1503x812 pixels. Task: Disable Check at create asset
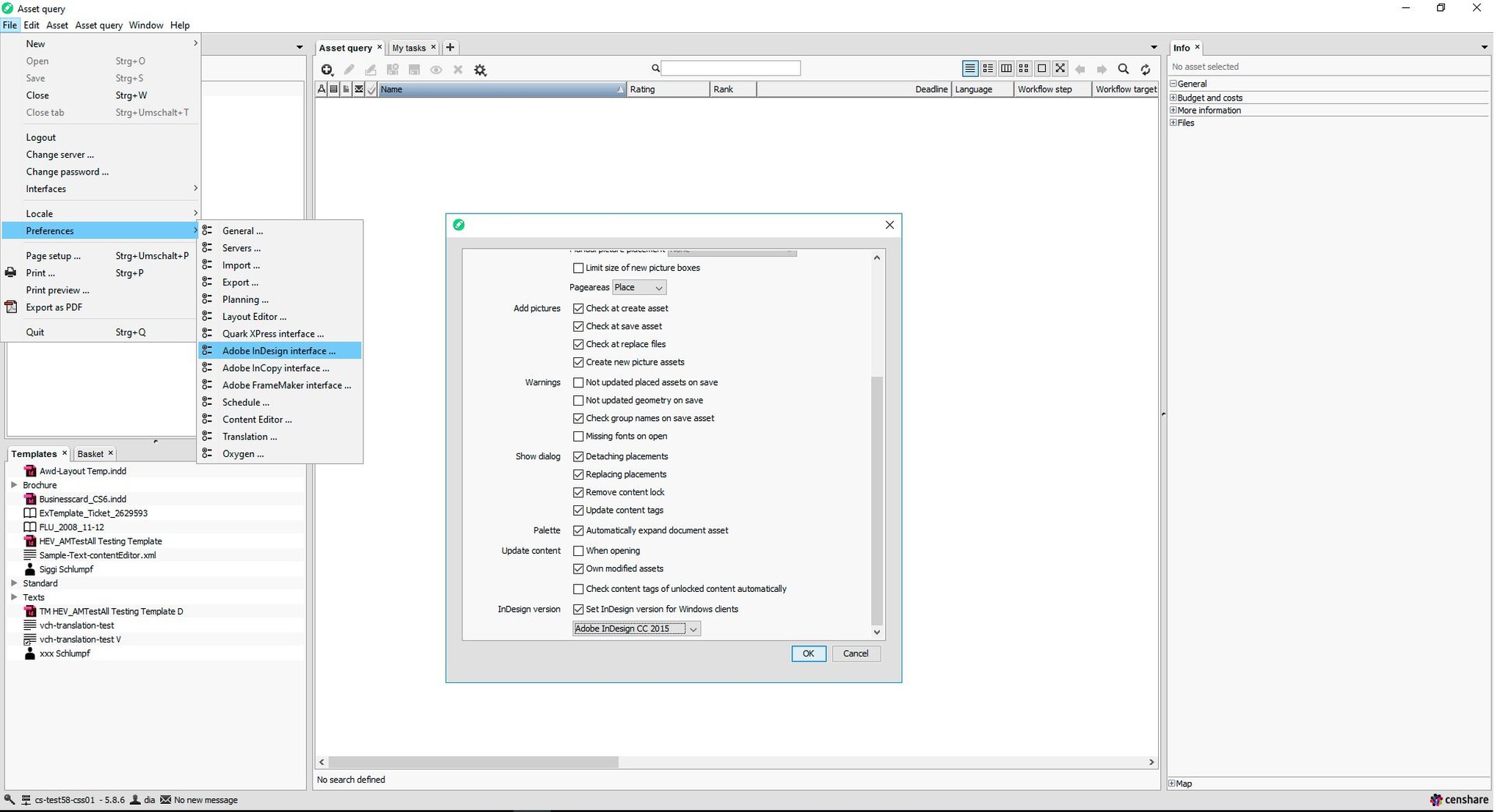pos(579,308)
